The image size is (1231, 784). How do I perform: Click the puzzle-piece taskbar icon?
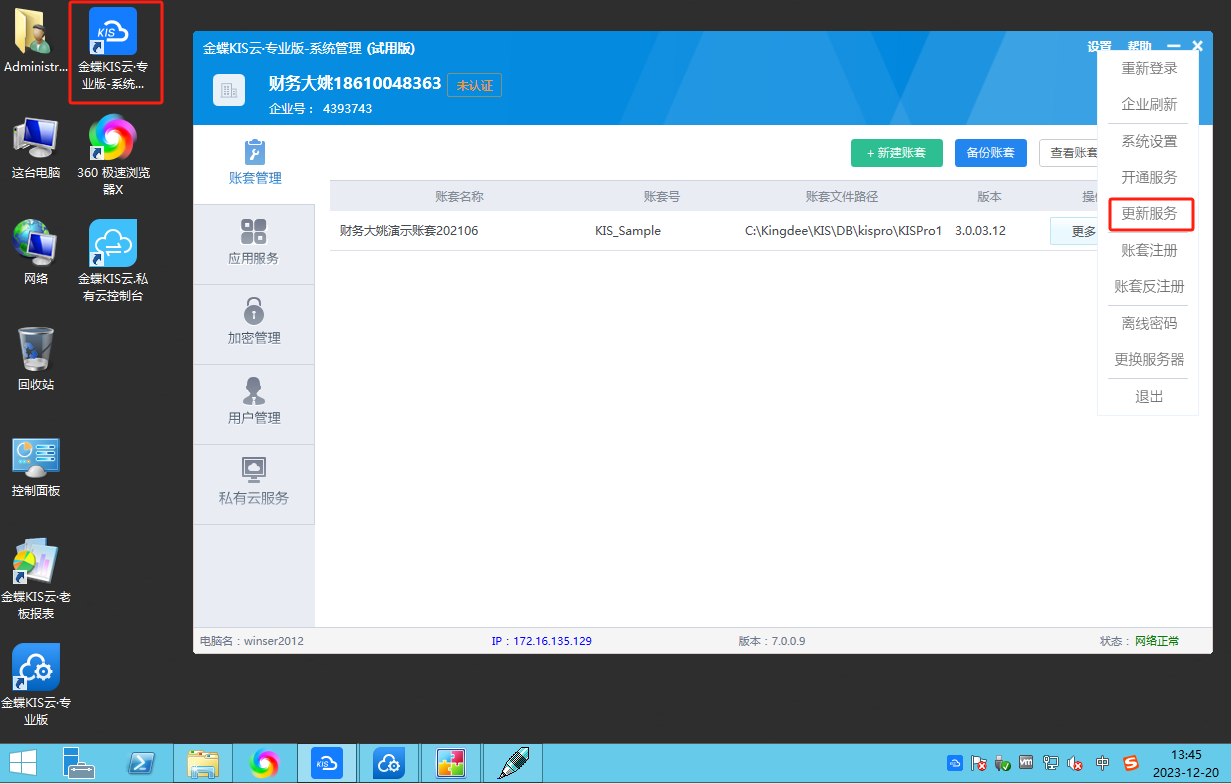pyautogui.click(x=451, y=764)
